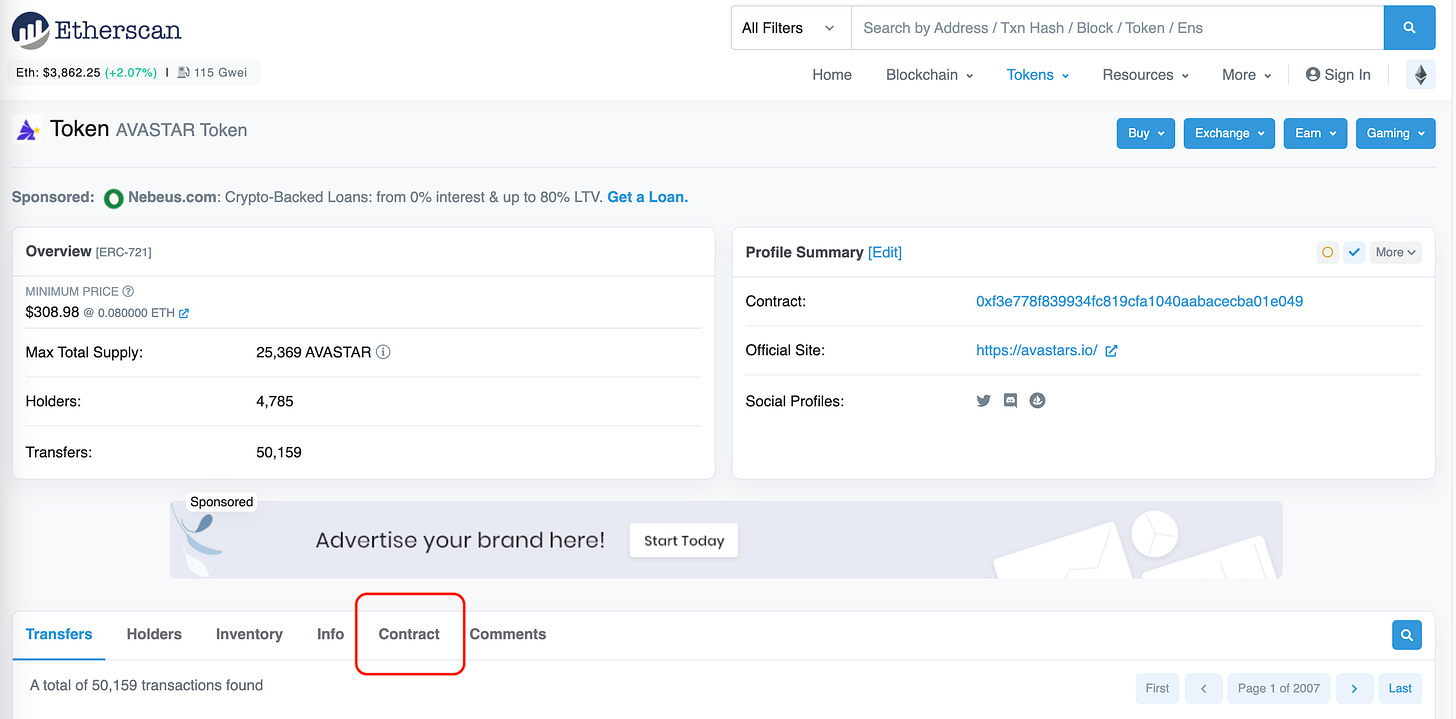Click the orange circle reputation icon
The height and width of the screenshot is (719, 1456).
[x=1328, y=252]
